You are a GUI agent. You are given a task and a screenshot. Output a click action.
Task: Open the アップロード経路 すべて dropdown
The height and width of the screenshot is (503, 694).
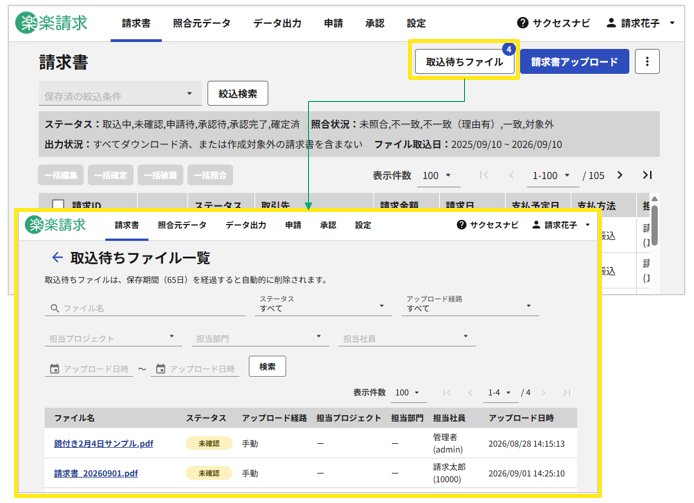470,305
